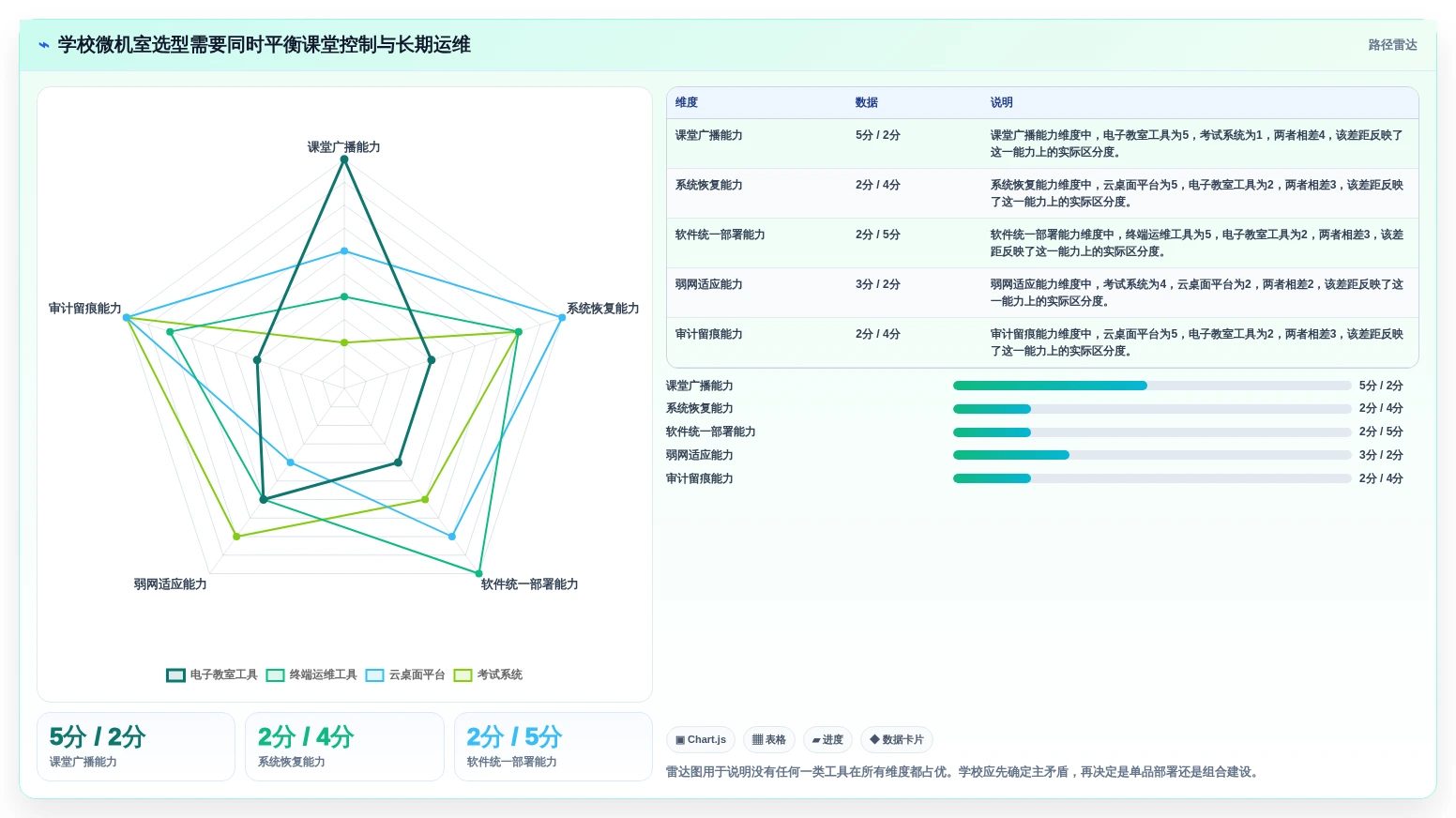The width and height of the screenshot is (1456, 818).
Task: Click the 说明 column header
Action: point(1002,103)
